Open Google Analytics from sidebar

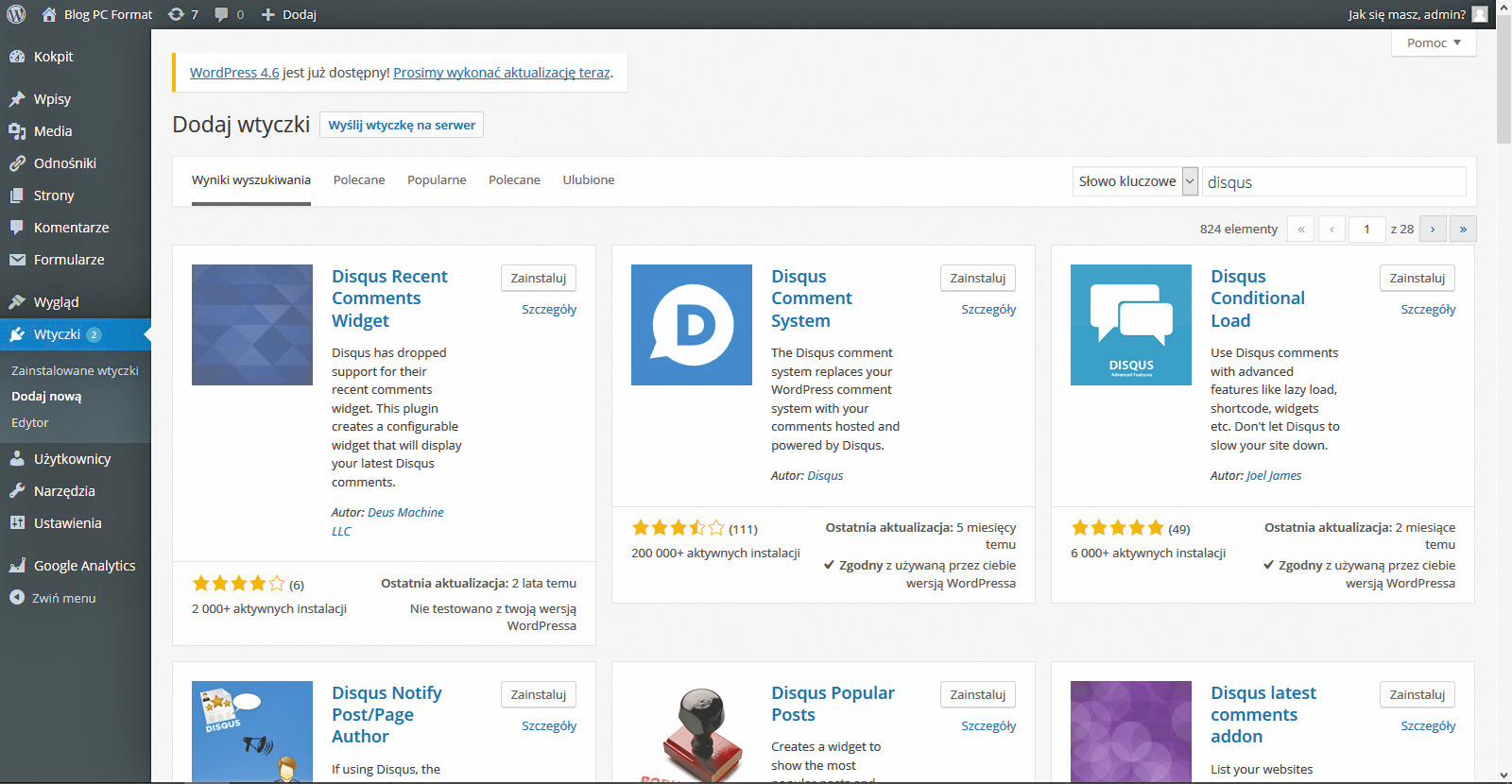point(84,566)
